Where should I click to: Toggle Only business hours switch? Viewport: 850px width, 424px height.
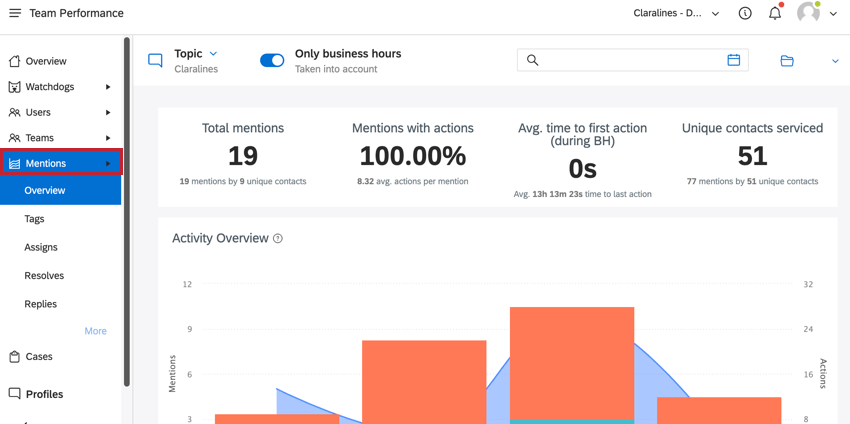pos(272,60)
